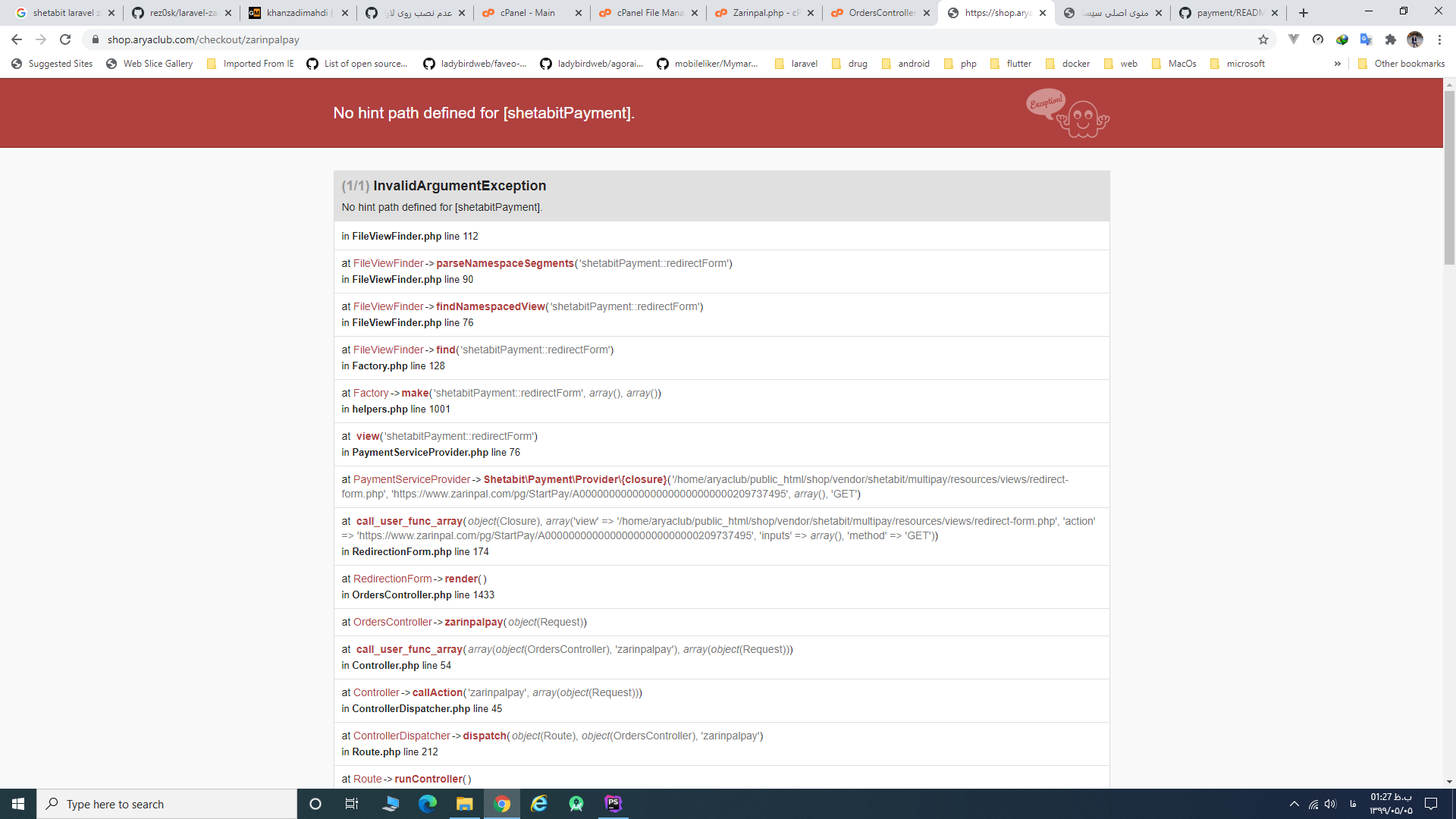Open the Chrome profile avatar
1456x819 pixels.
[1416, 39]
